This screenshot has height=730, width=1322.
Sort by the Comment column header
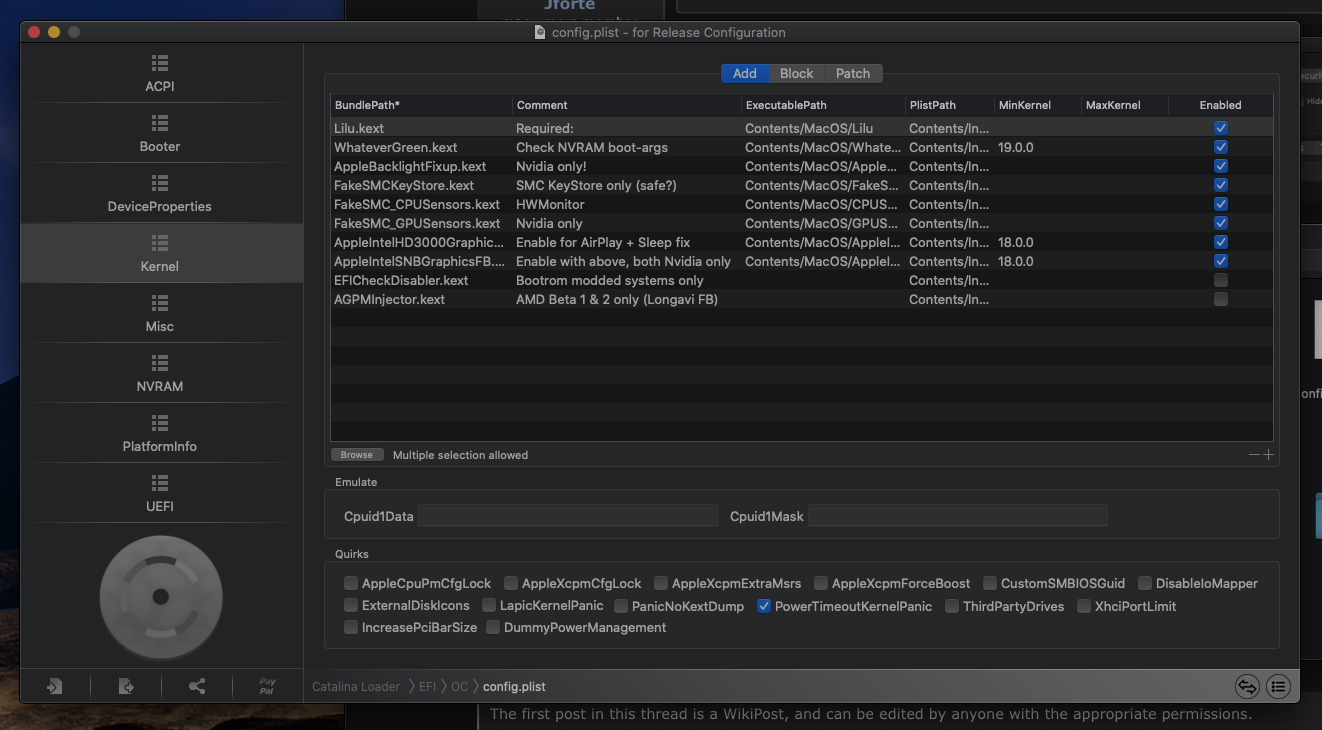[x=626, y=105]
